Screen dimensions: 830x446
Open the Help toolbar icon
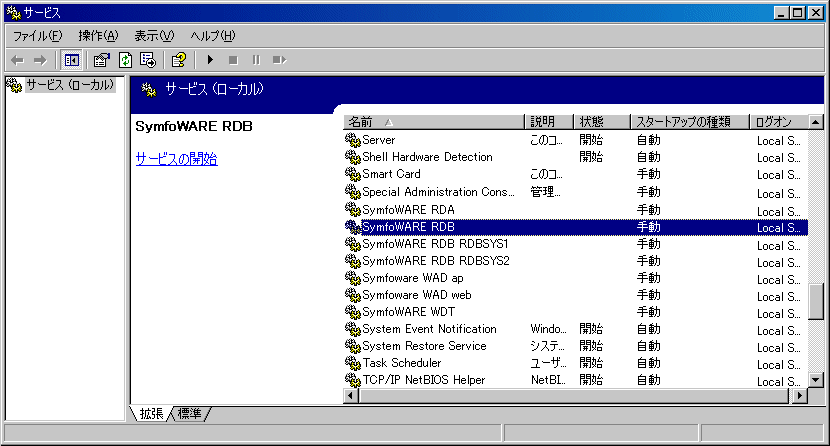pyautogui.click(x=179, y=60)
